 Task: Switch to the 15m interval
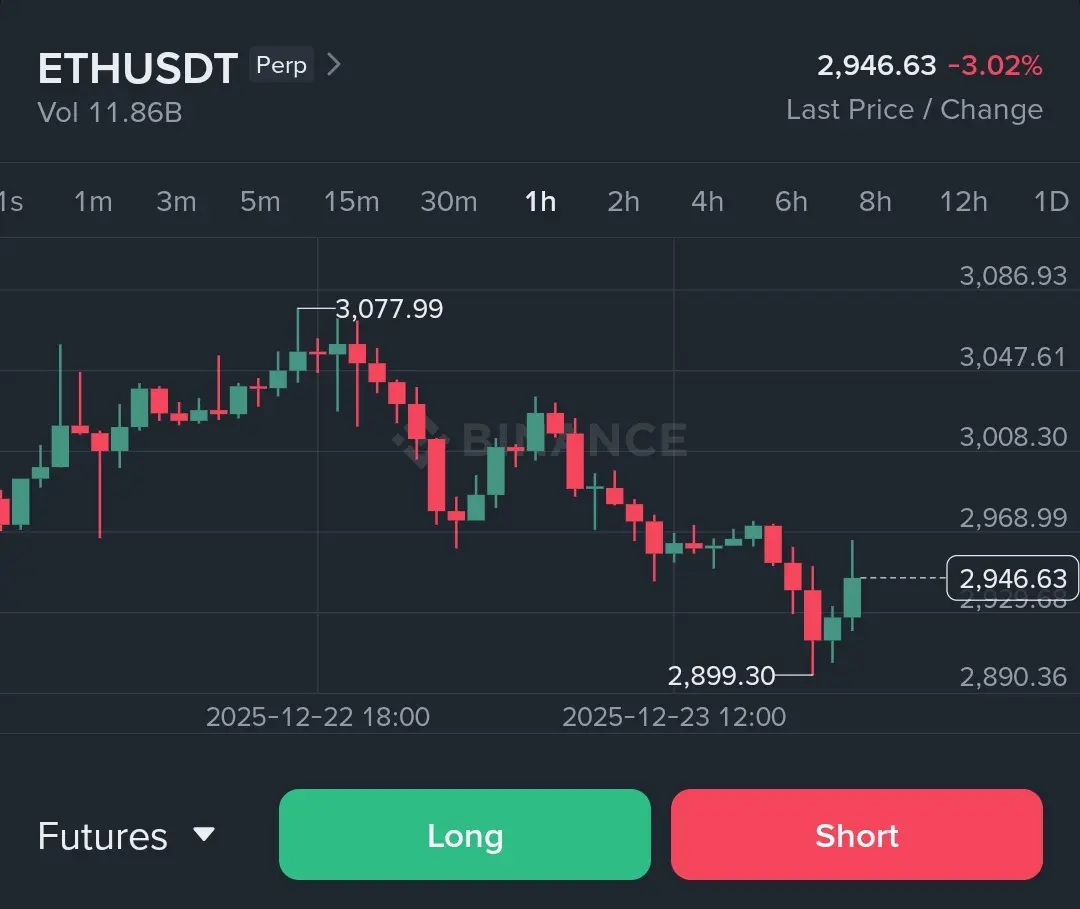click(x=351, y=202)
